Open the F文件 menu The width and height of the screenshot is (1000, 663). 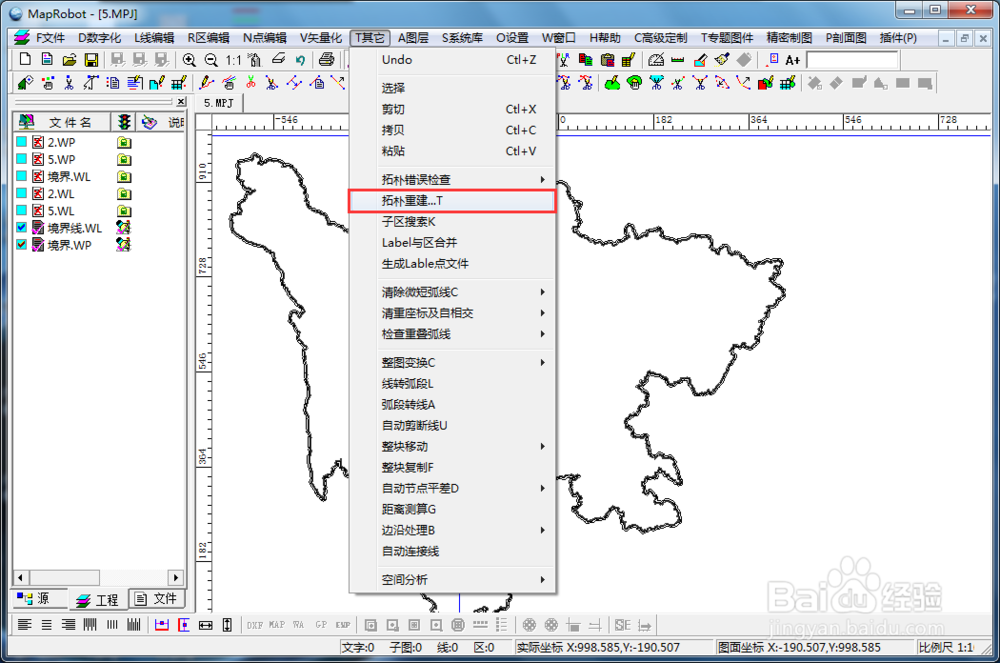tap(50, 38)
